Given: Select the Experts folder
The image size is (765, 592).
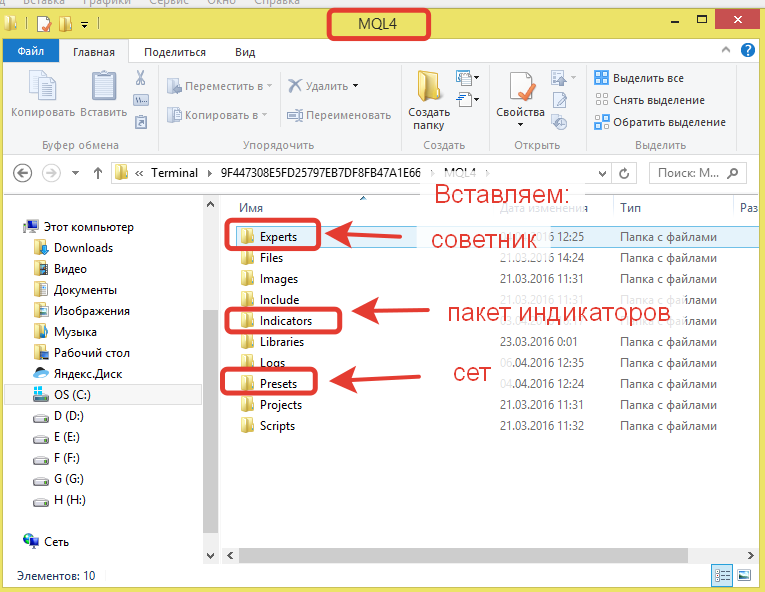Looking at the screenshot, I should (278, 237).
